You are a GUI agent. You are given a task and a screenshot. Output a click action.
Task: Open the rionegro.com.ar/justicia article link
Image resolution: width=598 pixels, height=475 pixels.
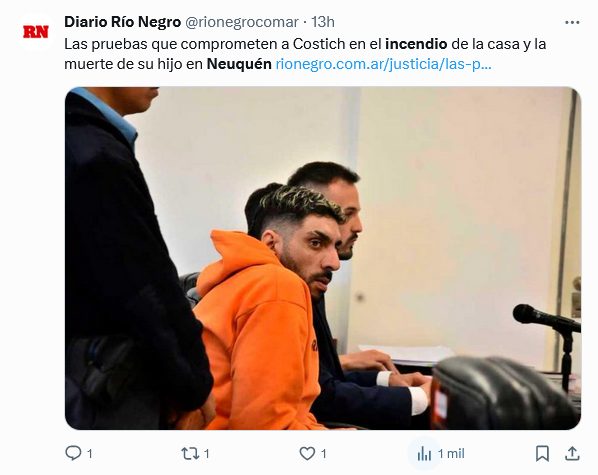pyautogui.click(x=384, y=64)
